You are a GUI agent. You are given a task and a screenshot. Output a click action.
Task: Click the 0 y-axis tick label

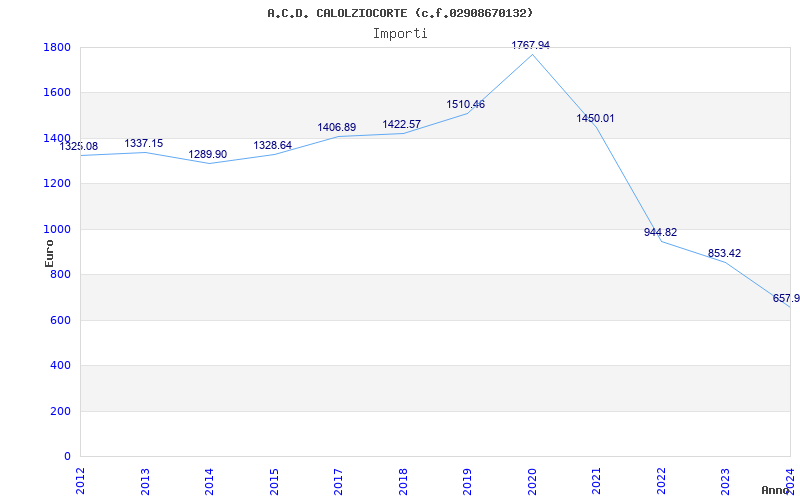click(67, 457)
